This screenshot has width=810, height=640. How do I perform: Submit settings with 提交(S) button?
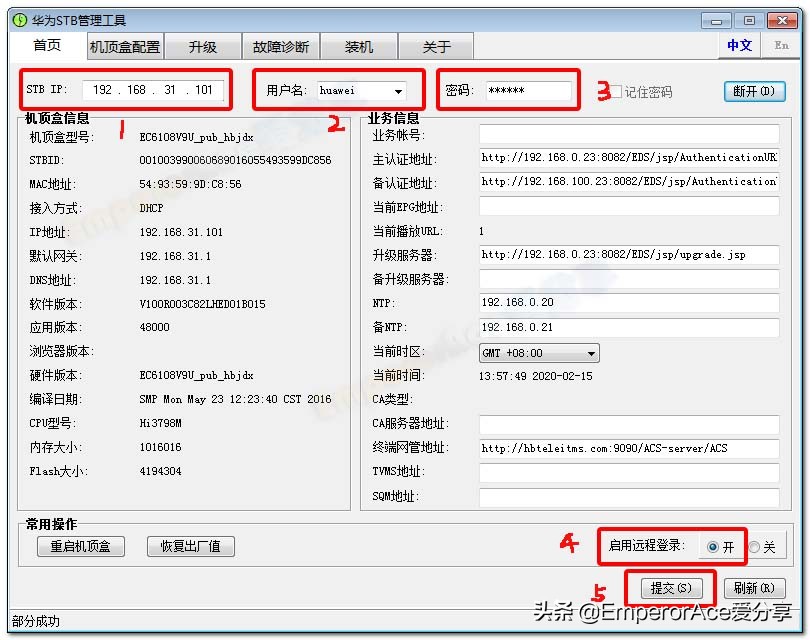click(x=671, y=588)
